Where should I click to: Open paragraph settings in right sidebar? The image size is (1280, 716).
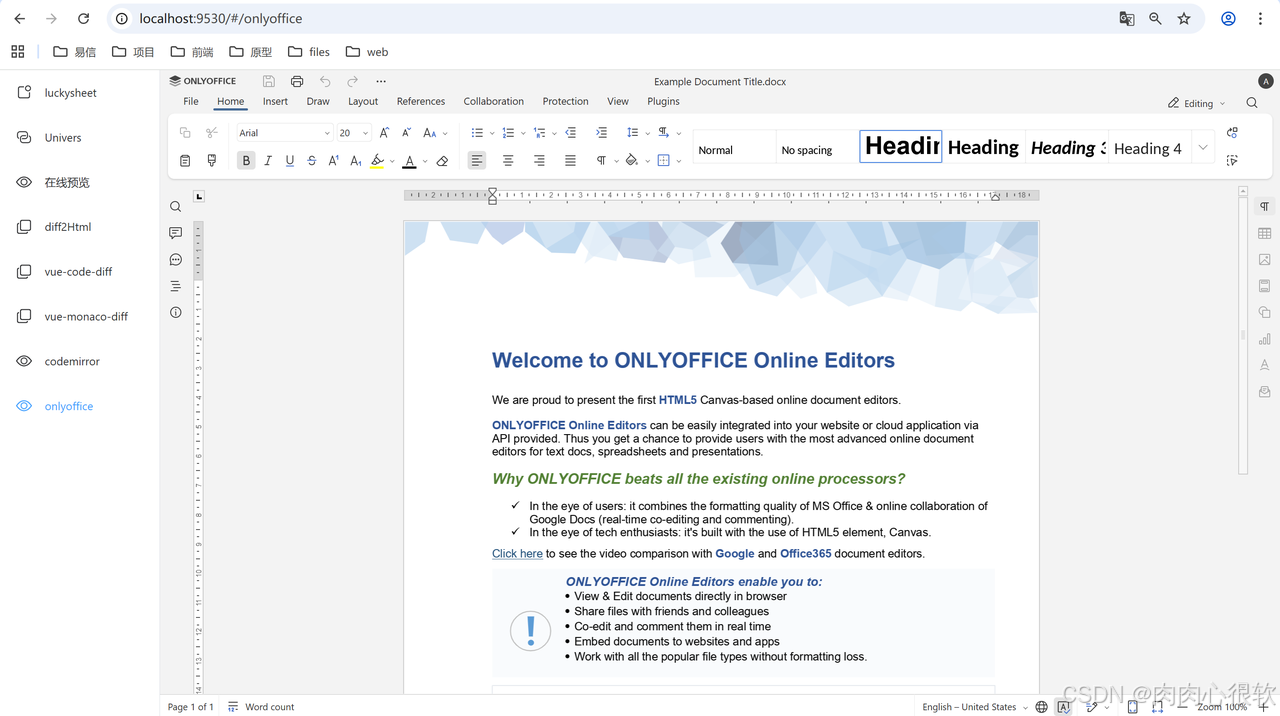click(1264, 207)
